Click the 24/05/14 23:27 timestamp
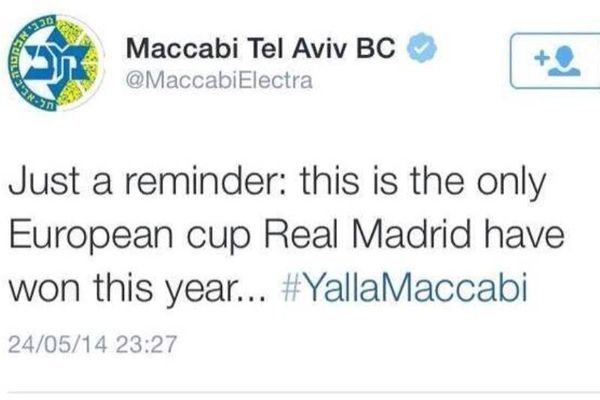Screen dimensions: 600x400 click(92, 344)
